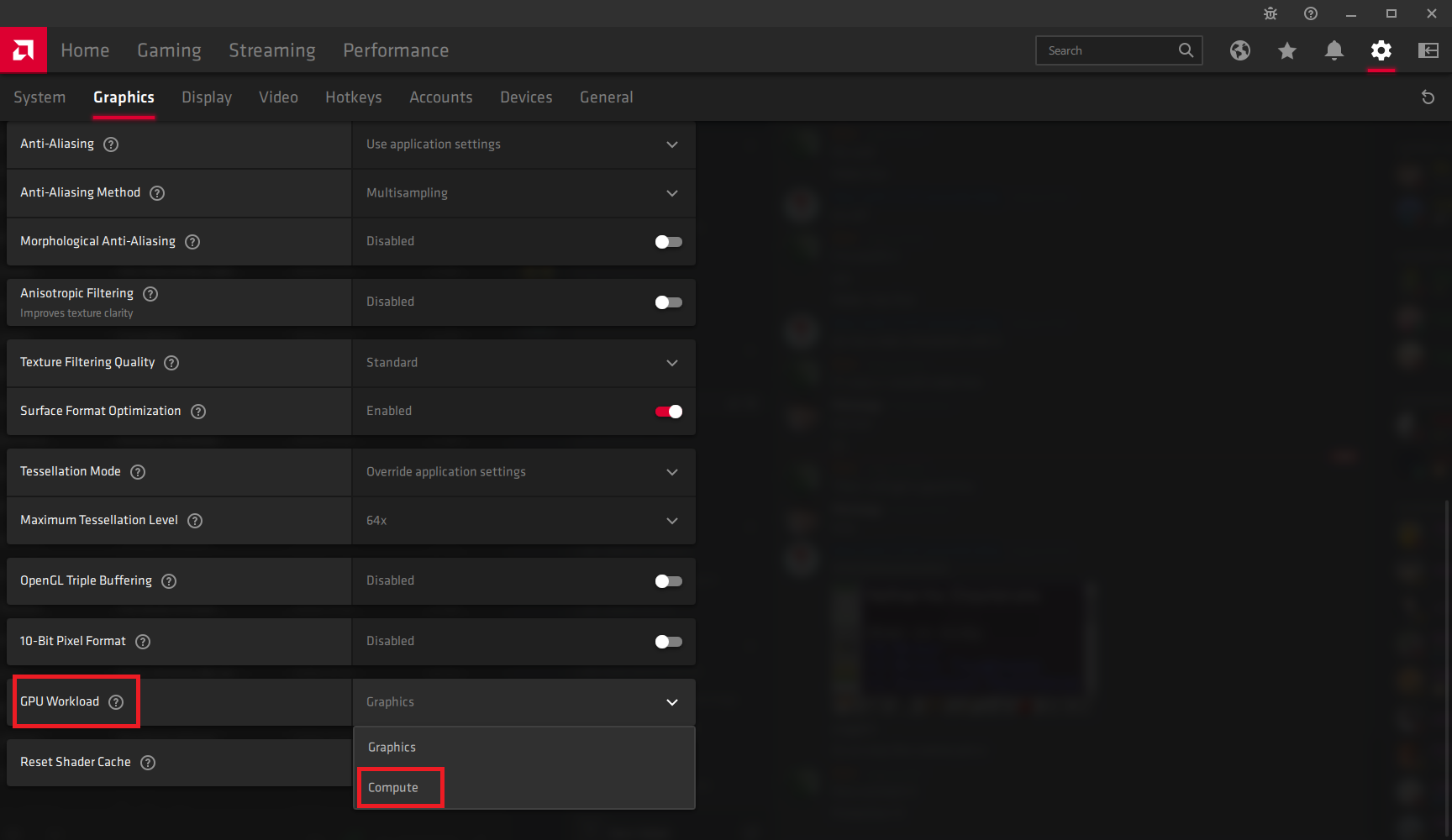Viewport: 1452px width, 840px height.
Task: Show help for OpenGL Triple Buffering
Action: (169, 581)
